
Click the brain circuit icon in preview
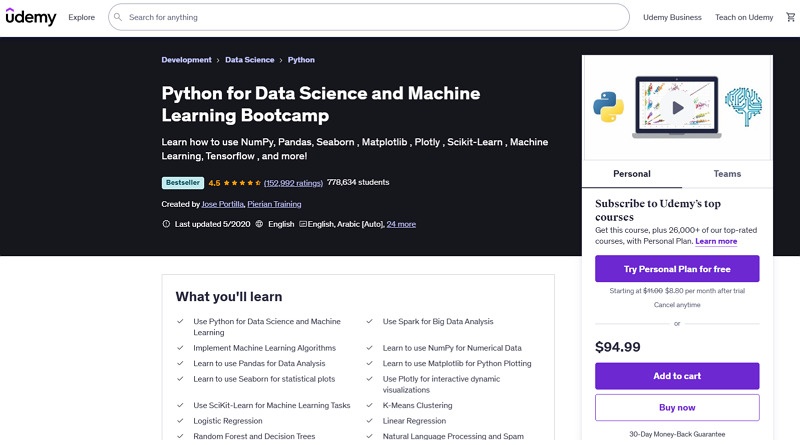(x=744, y=106)
